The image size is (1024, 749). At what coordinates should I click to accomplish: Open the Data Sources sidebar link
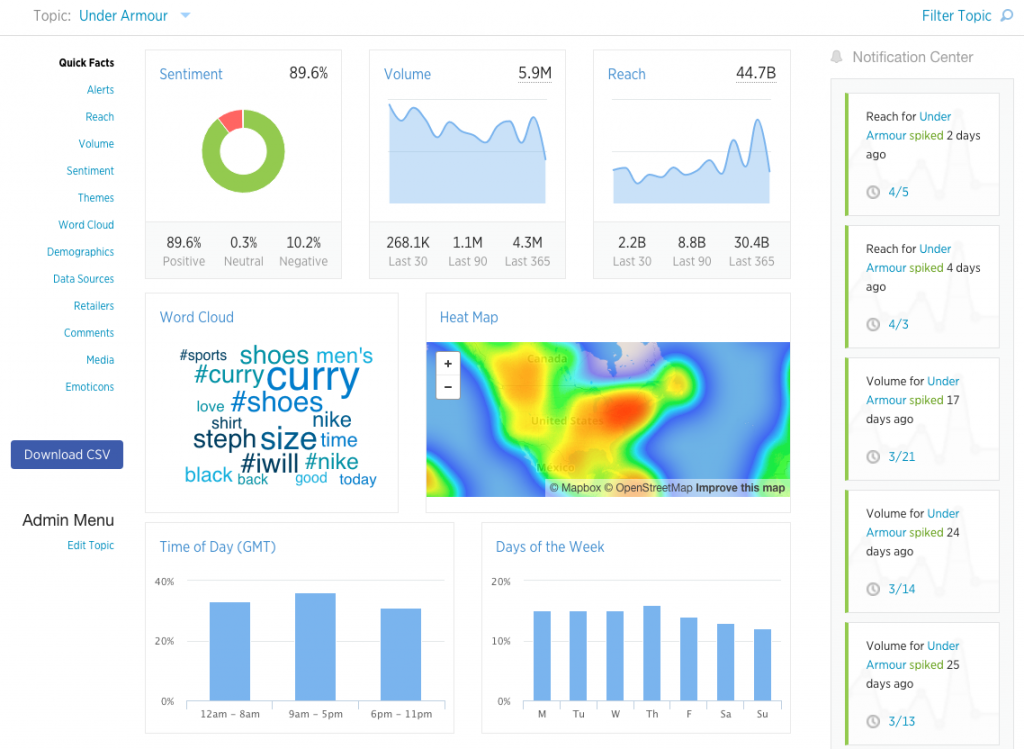point(84,279)
